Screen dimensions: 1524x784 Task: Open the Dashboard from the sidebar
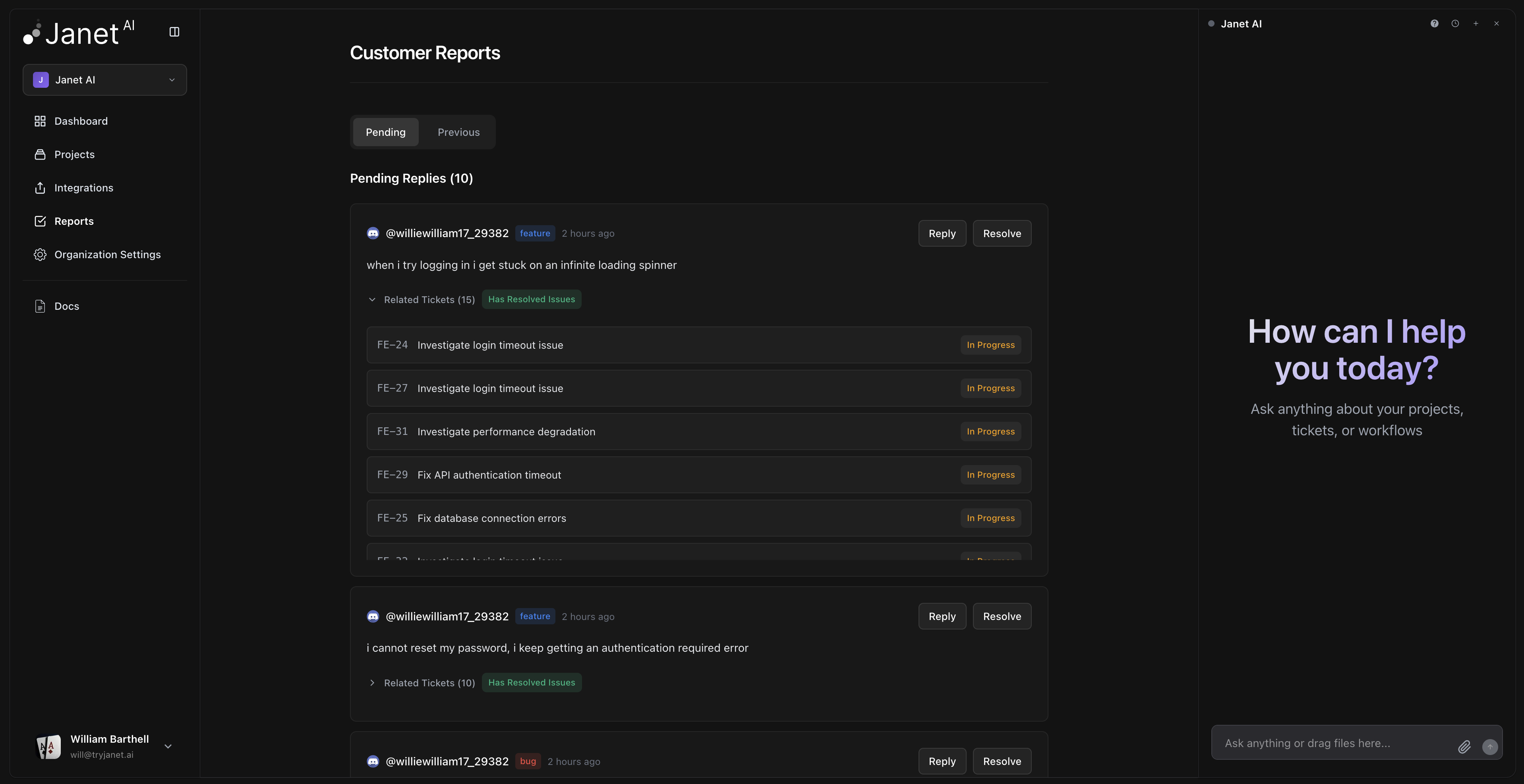coord(81,121)
